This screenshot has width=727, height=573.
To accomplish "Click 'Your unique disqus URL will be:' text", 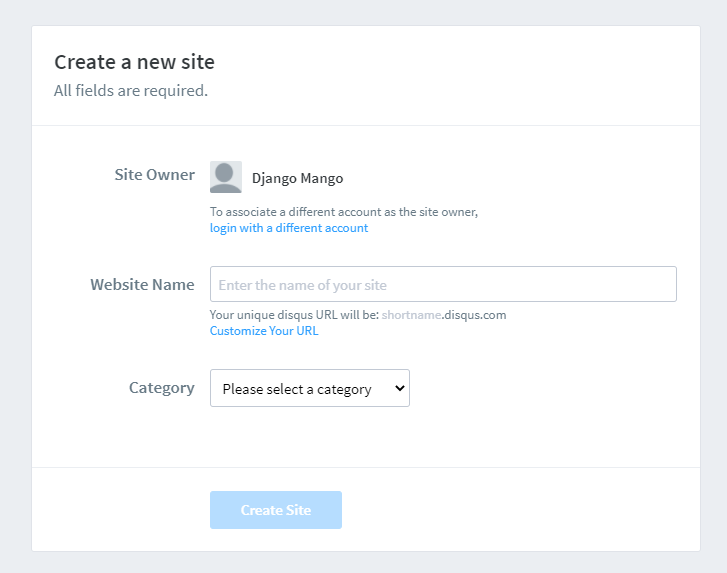I will point(294,315).
